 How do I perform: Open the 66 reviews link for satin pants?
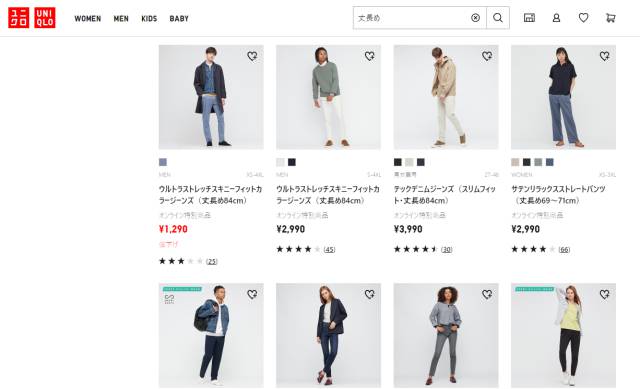point(564,249)
